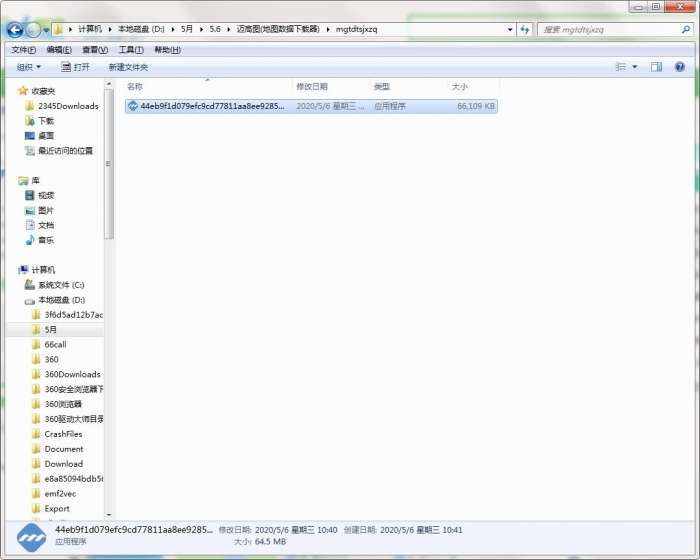This screenshot has height=560, width=700.
Task: Go forward using the Forward arrow button
Action: click(x=33, y=30)
